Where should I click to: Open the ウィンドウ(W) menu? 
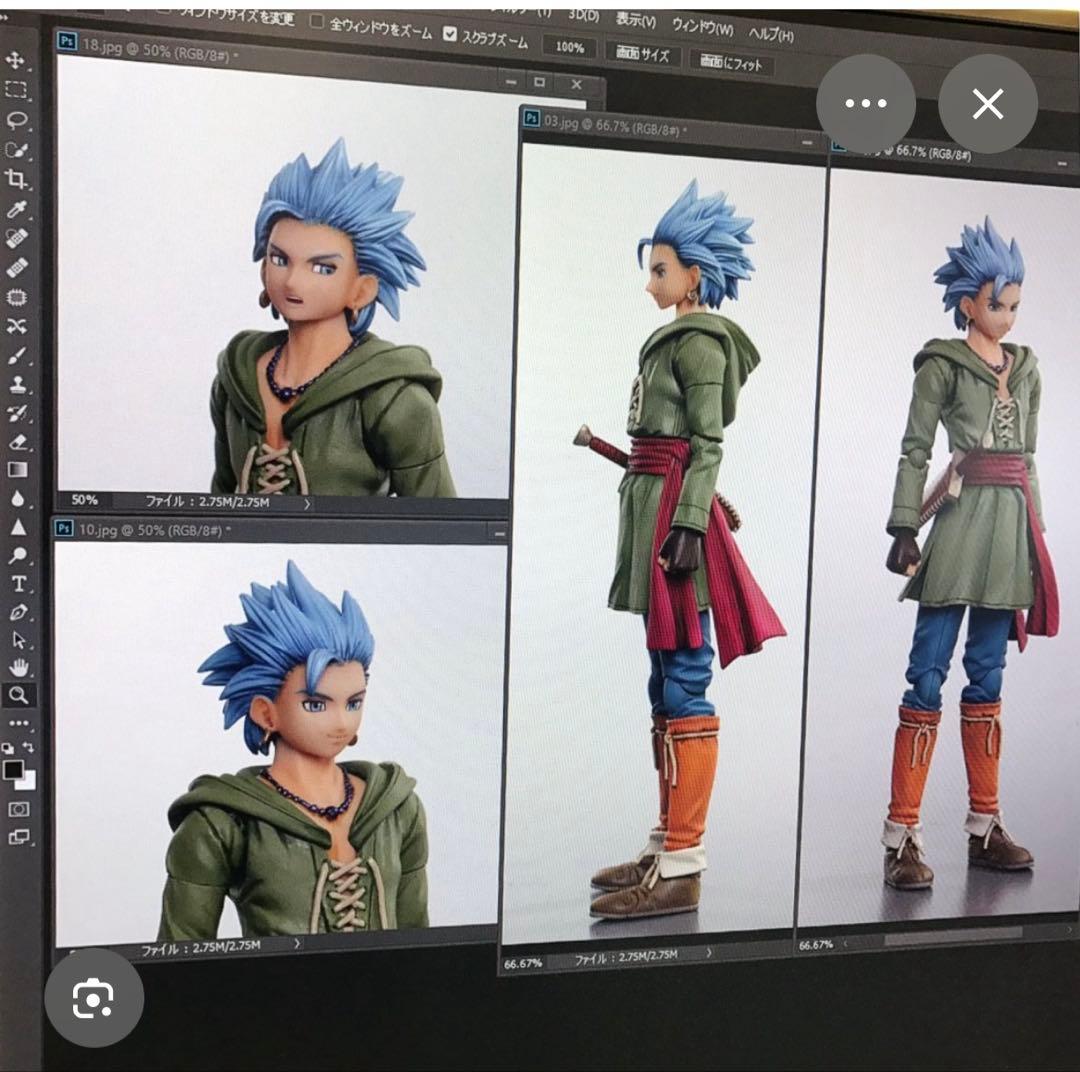point(702,28)
